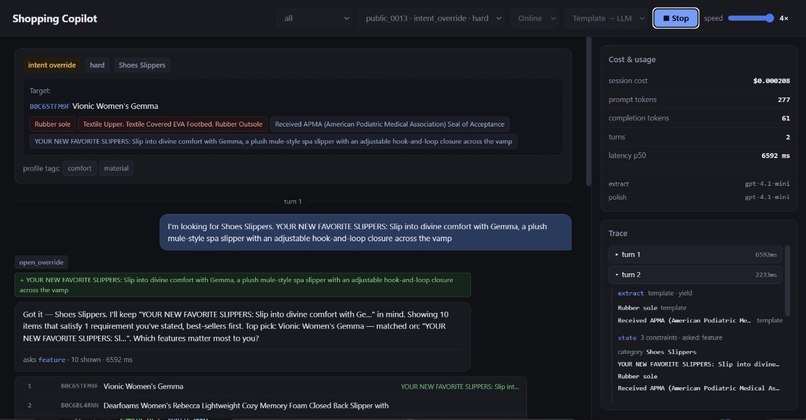Click the prompt tokens value 277
The height and width of the screenshot is (420, 806).
point(784,100)
